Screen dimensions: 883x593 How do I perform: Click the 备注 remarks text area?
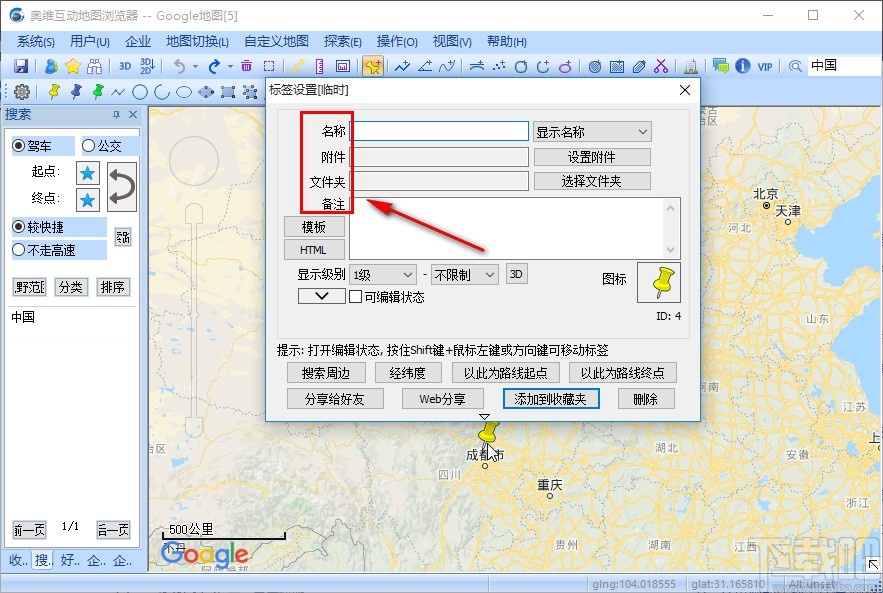515,228
